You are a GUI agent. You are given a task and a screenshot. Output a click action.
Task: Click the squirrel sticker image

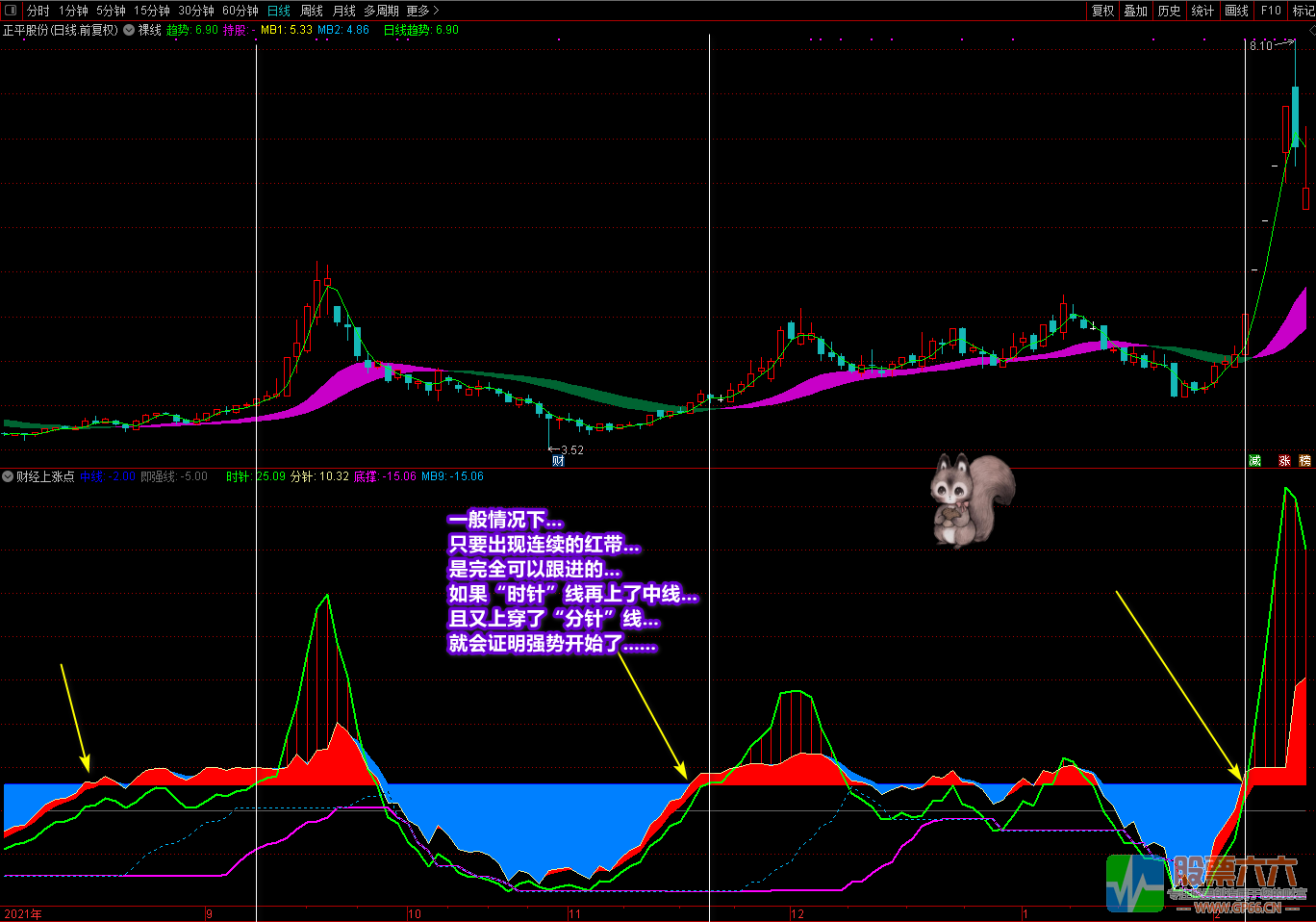(x=972, y=500)
